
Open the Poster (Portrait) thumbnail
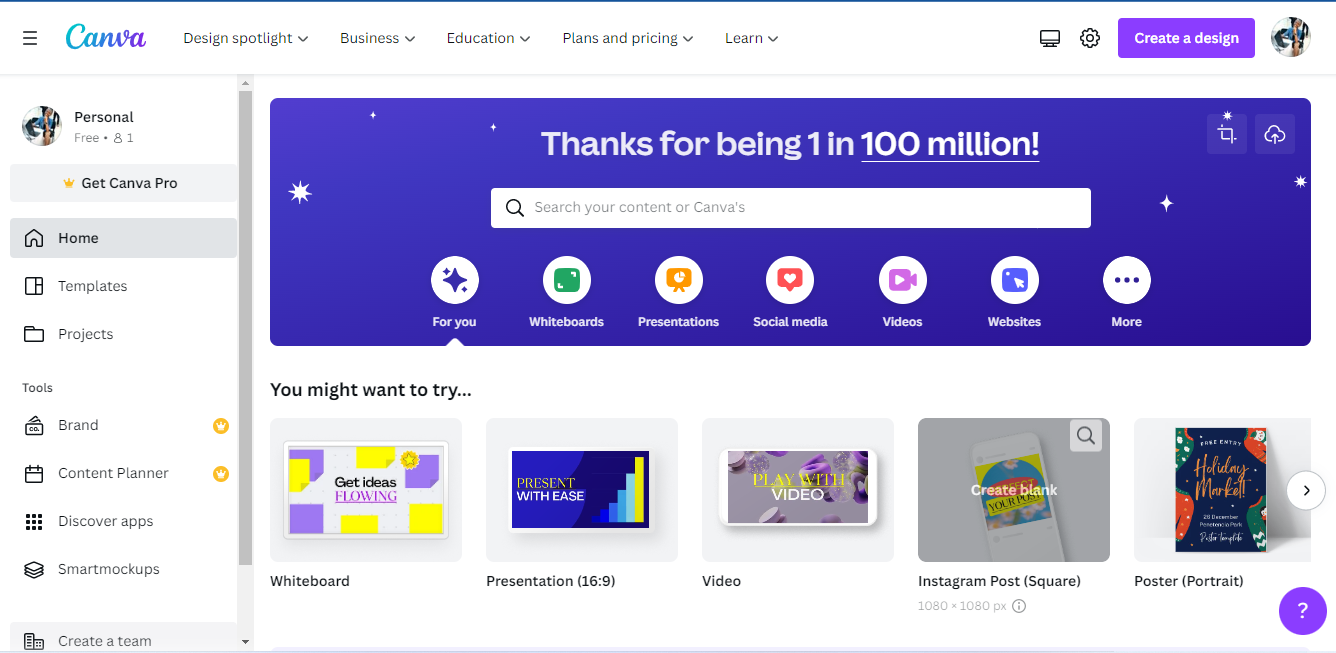coord(1222,490)
